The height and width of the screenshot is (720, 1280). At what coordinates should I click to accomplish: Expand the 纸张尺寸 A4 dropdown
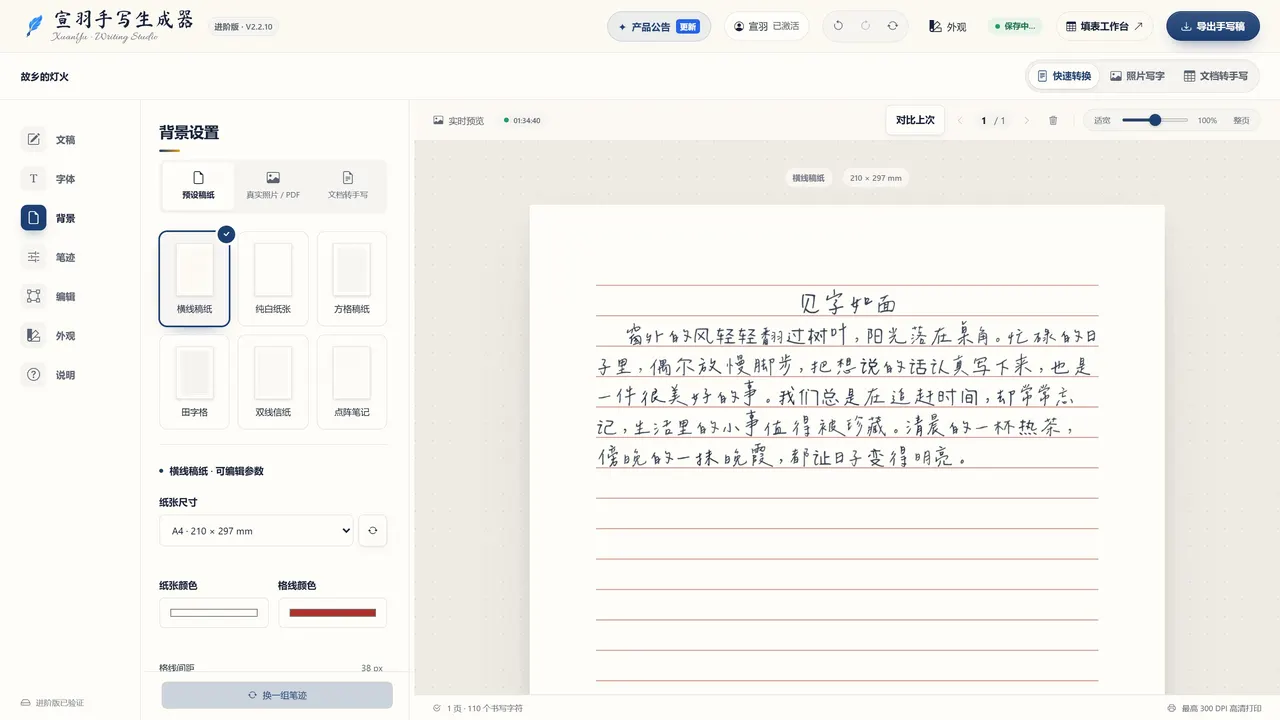pos(256,531)
